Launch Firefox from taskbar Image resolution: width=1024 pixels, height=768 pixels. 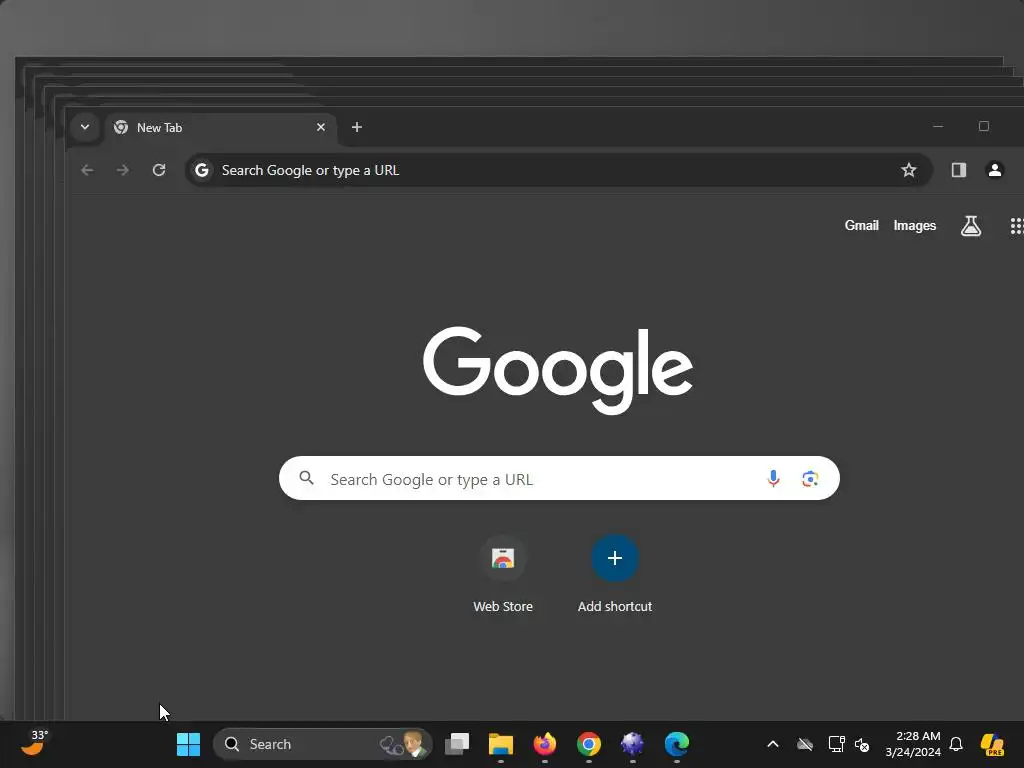tap(545, 744)
